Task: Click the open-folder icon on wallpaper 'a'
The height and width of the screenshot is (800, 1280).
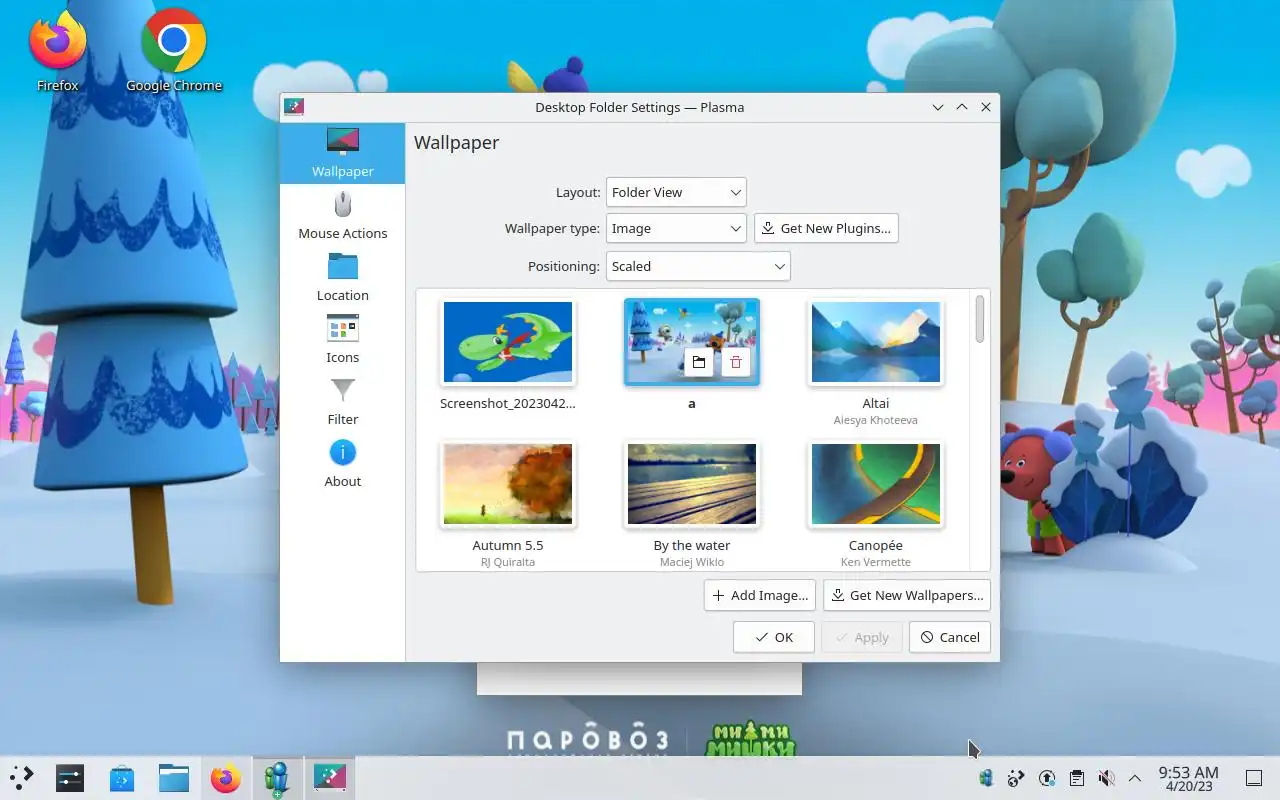Action: tap(699, 362)
